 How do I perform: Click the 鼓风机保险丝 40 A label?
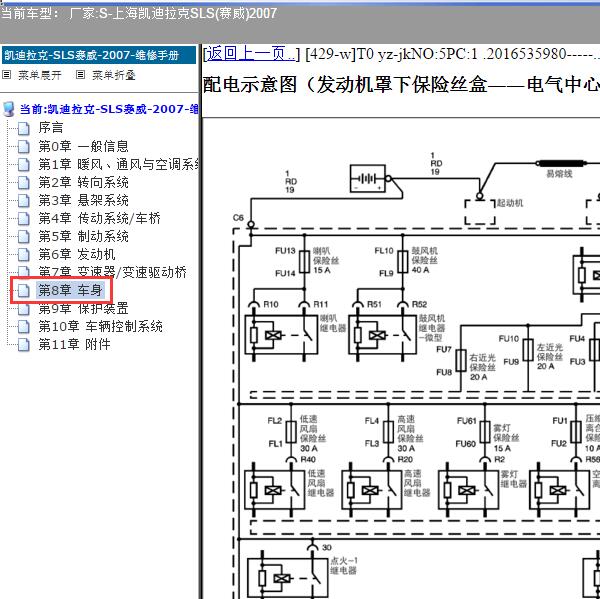pyautogui.click(x=424, y=260)
